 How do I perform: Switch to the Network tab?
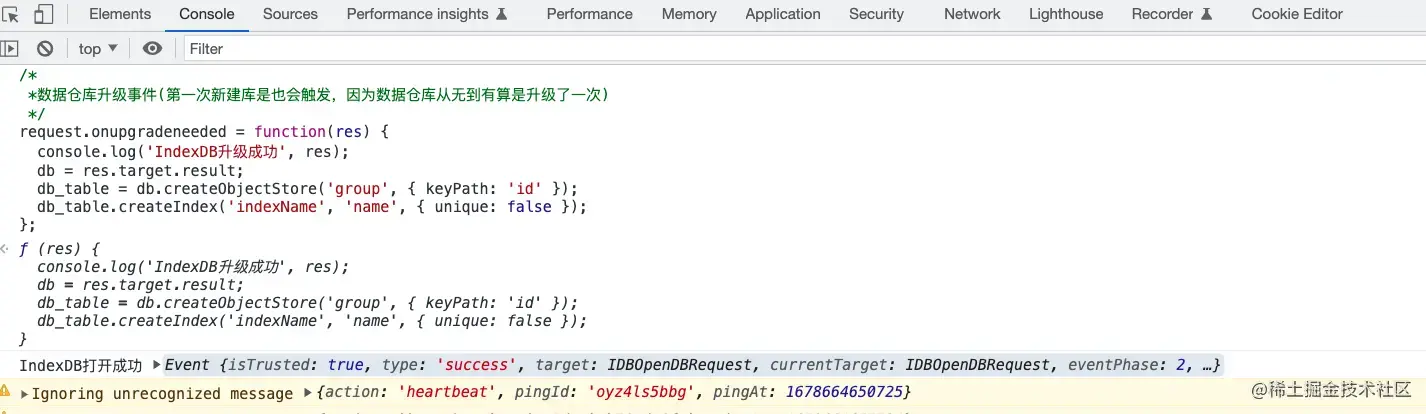[x=972, y=14]
